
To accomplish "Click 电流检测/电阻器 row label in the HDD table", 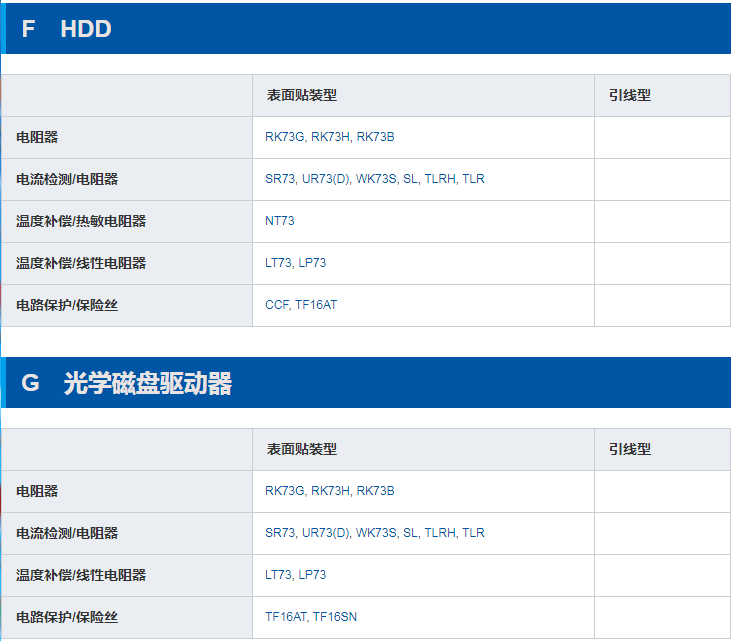I will [x=67, y=179].
